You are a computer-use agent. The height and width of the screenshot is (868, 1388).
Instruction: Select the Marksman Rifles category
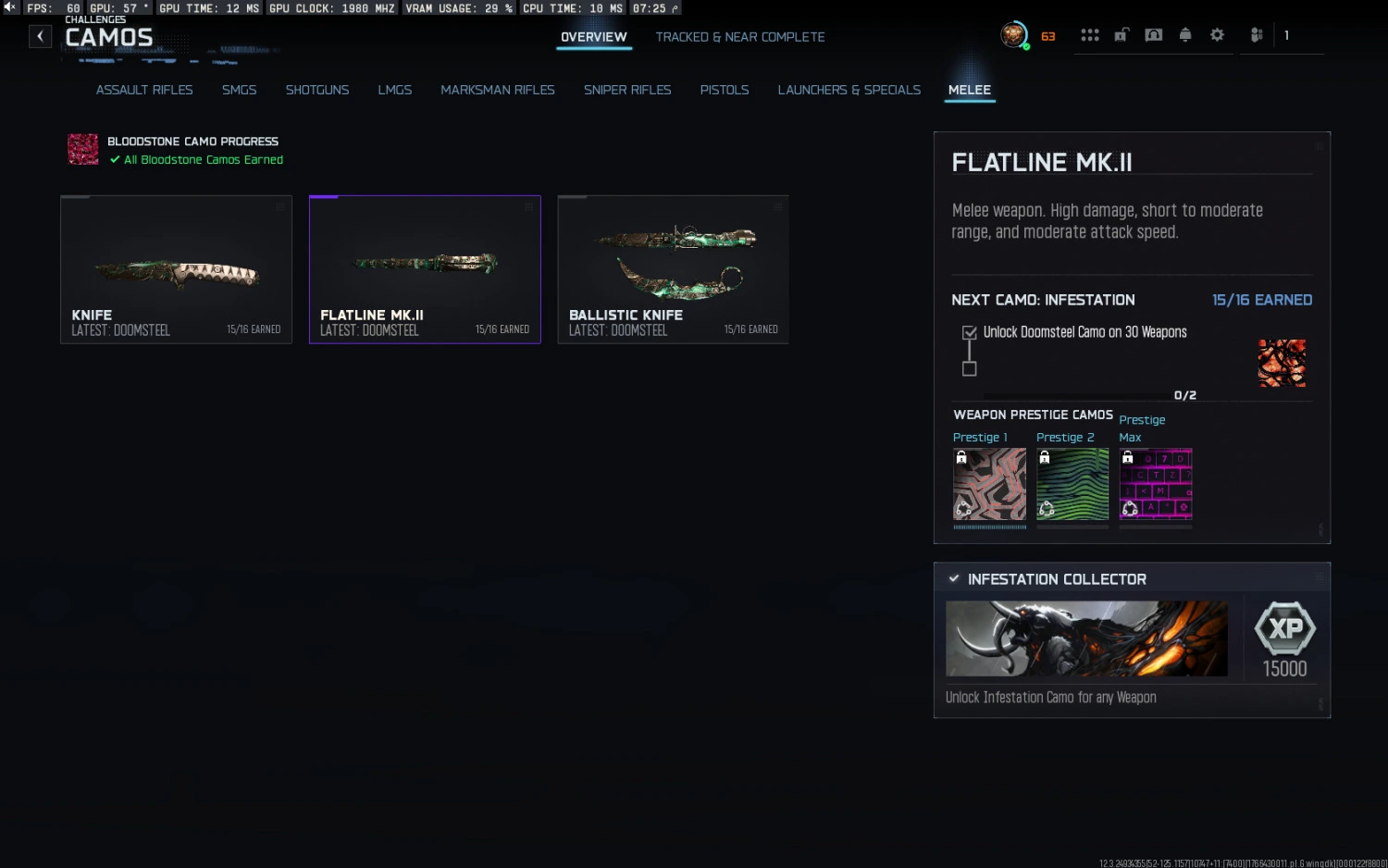coord(498,90)
